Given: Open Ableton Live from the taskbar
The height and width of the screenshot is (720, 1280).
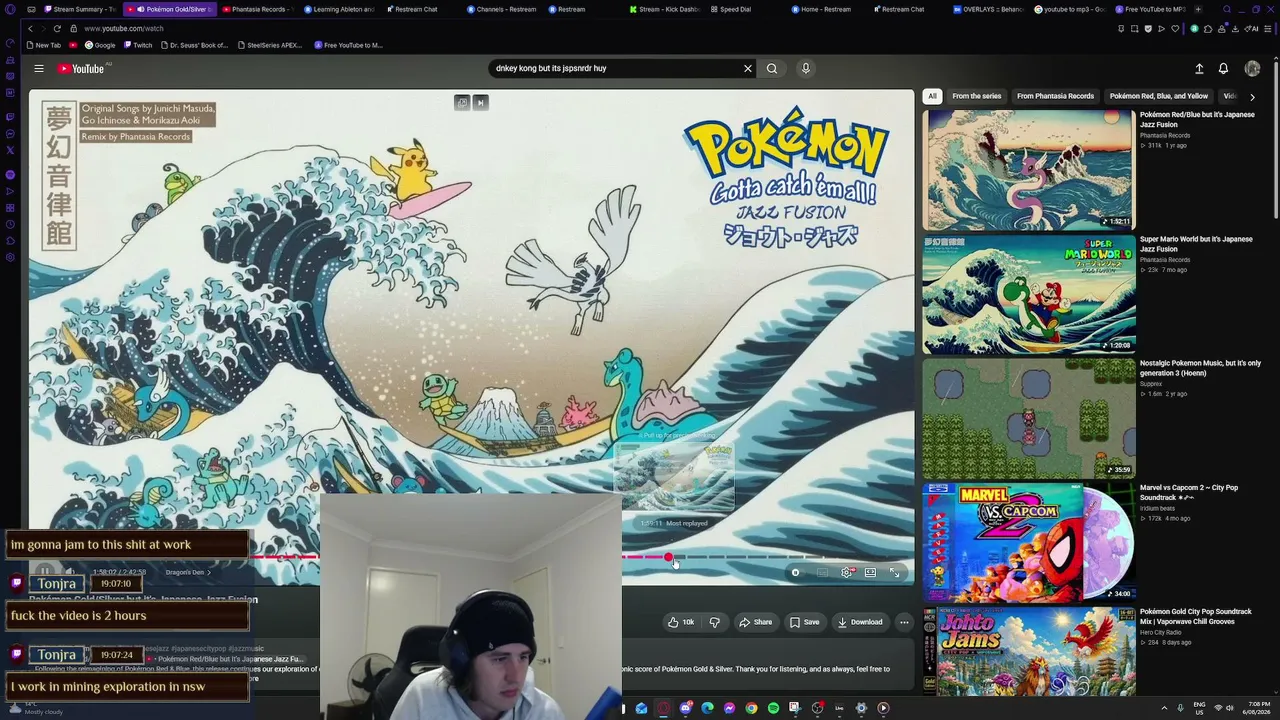Looking at the screenshot, I should point(839,708).
